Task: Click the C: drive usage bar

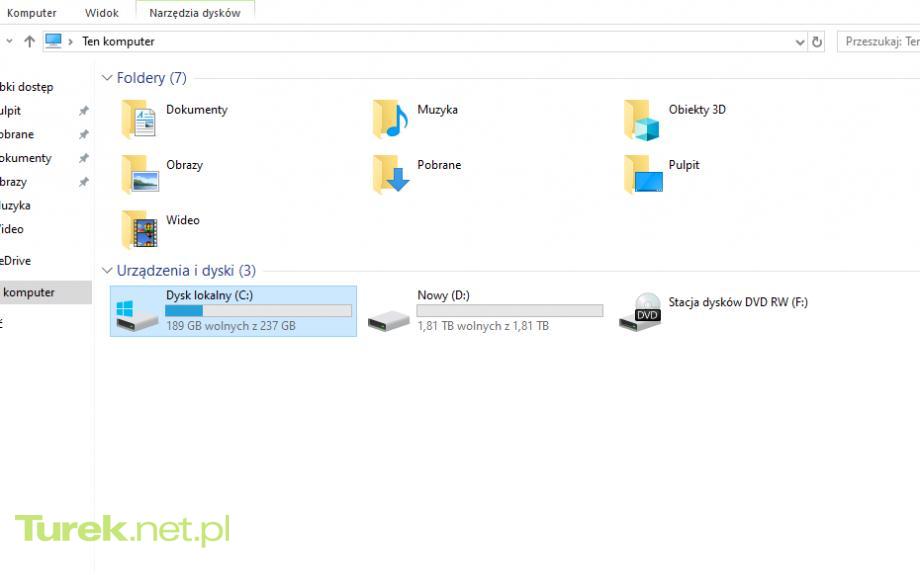Action: point(258,311)
